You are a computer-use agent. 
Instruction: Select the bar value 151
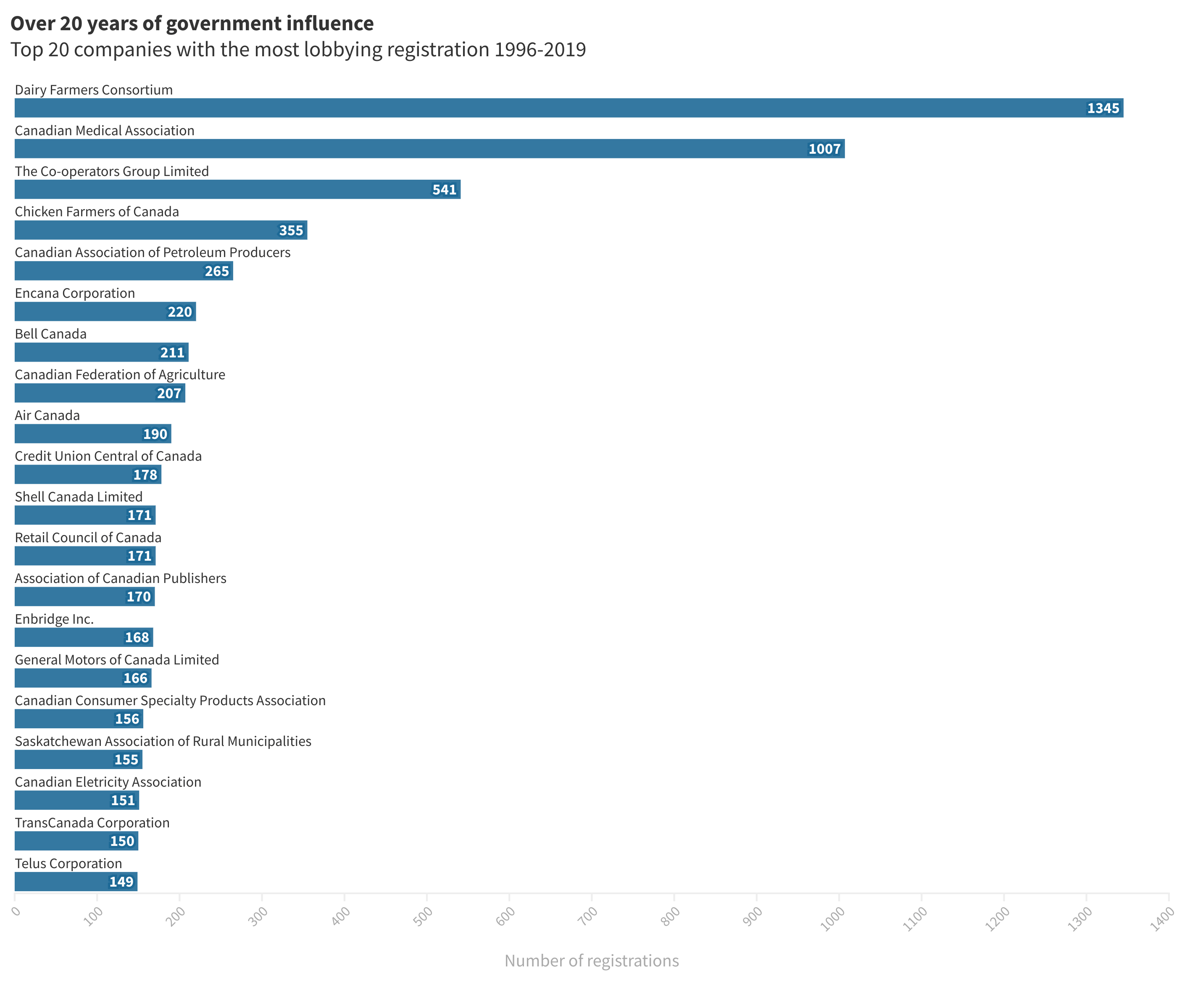(123, 801)
